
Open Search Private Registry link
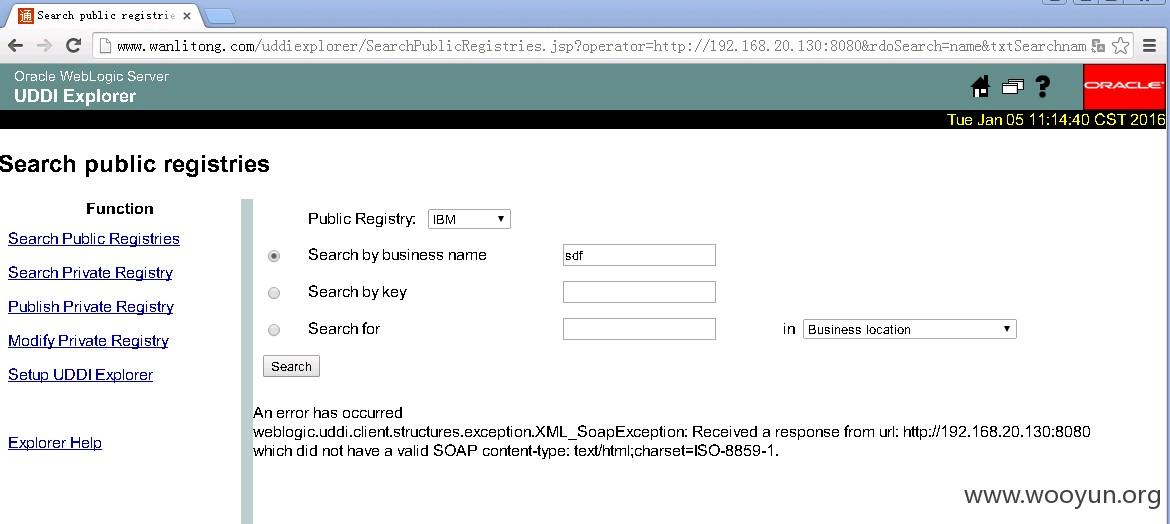point(90,272)
